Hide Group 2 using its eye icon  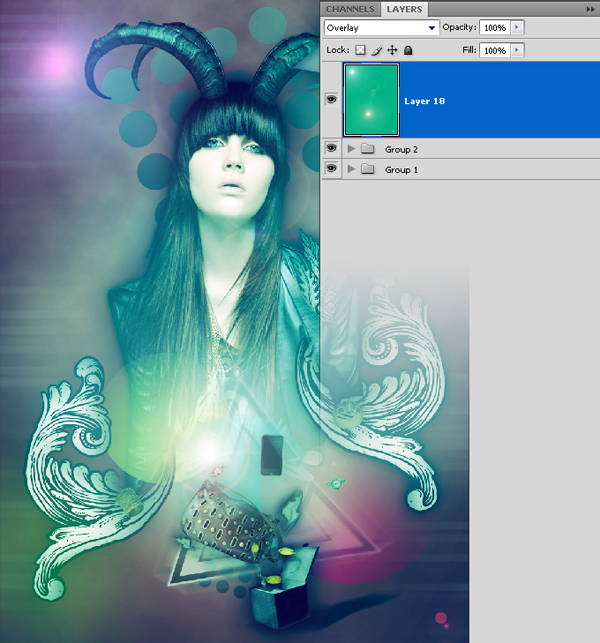pyautogui.click(x=331, y=148)
